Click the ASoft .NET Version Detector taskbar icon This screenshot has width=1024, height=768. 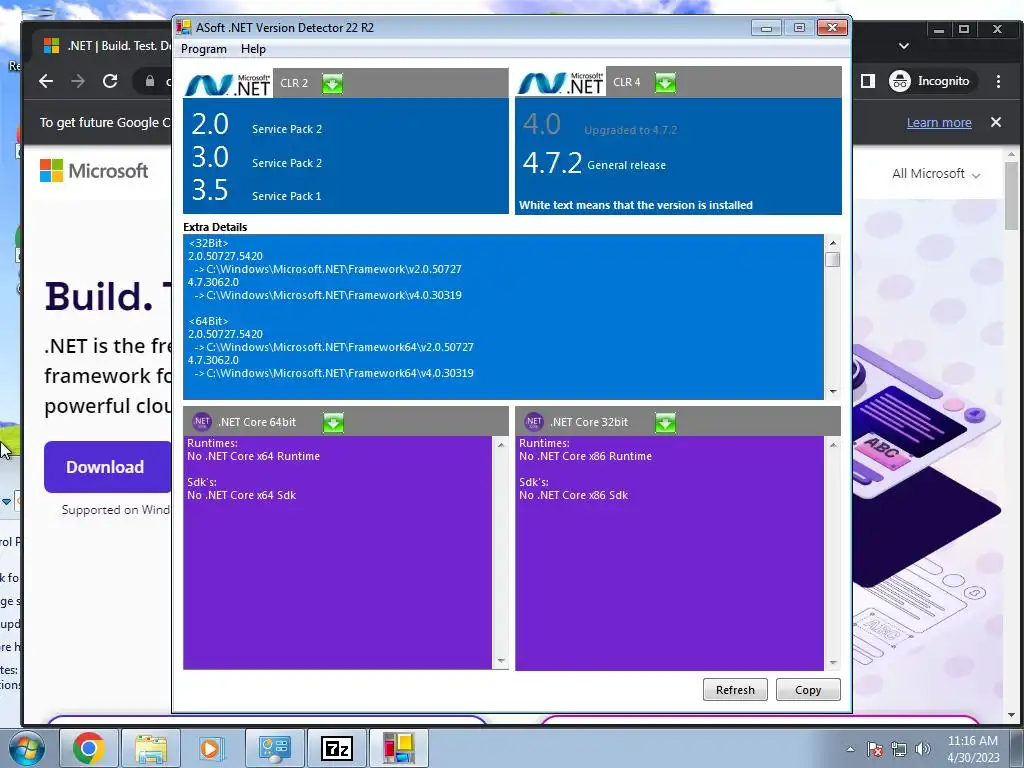[x=398, y=748]
